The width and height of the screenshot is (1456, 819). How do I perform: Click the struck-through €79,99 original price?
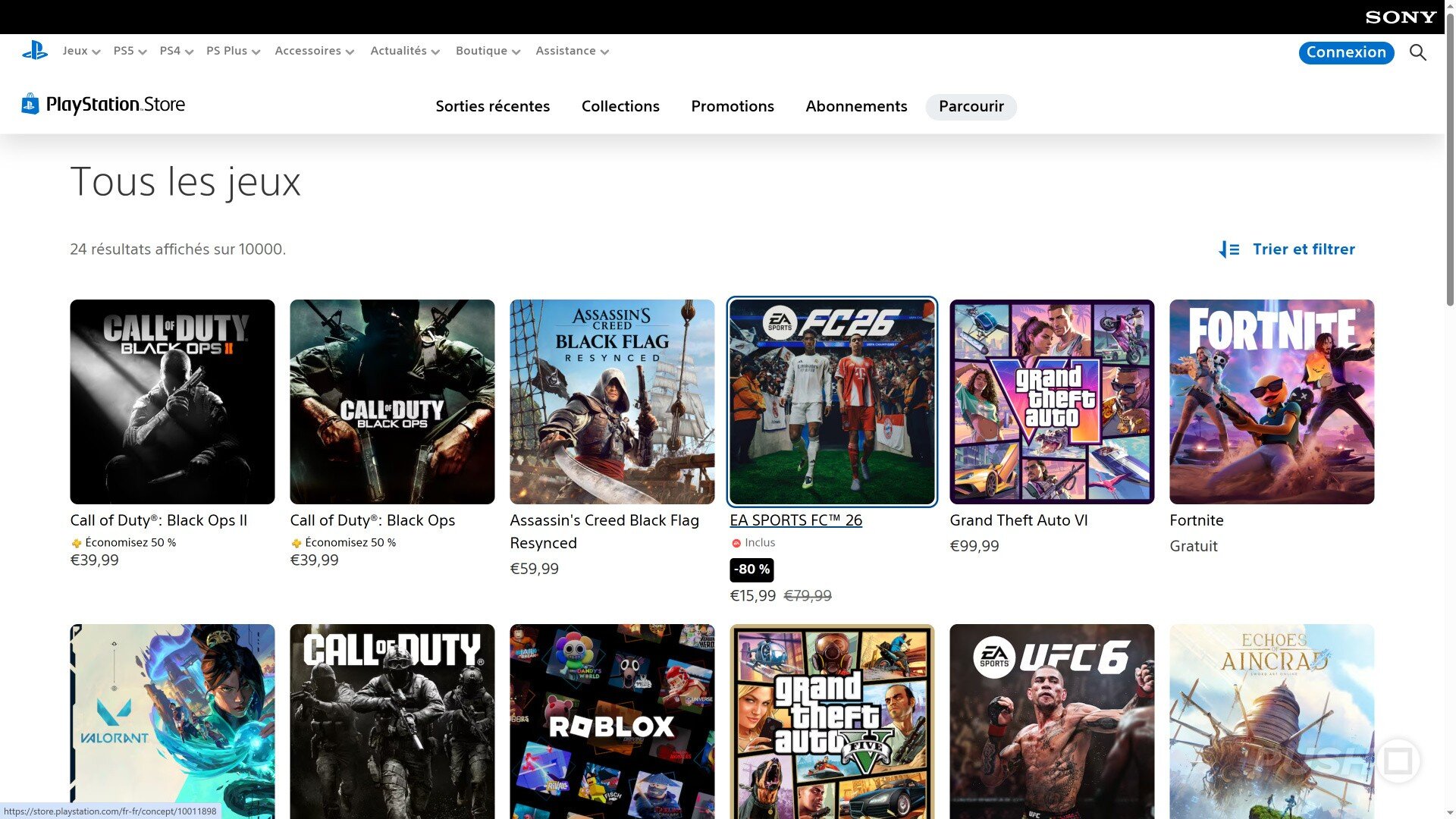tap(808, 596)
